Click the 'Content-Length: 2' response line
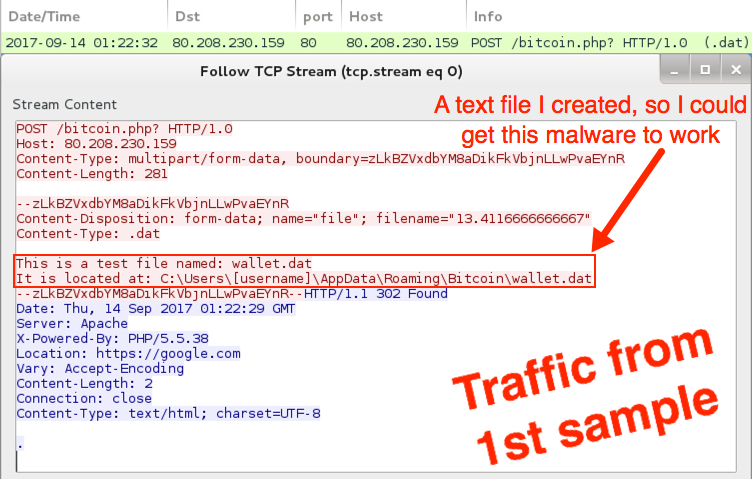This screenshot has width=752, height=479. [x=84, y=384]
